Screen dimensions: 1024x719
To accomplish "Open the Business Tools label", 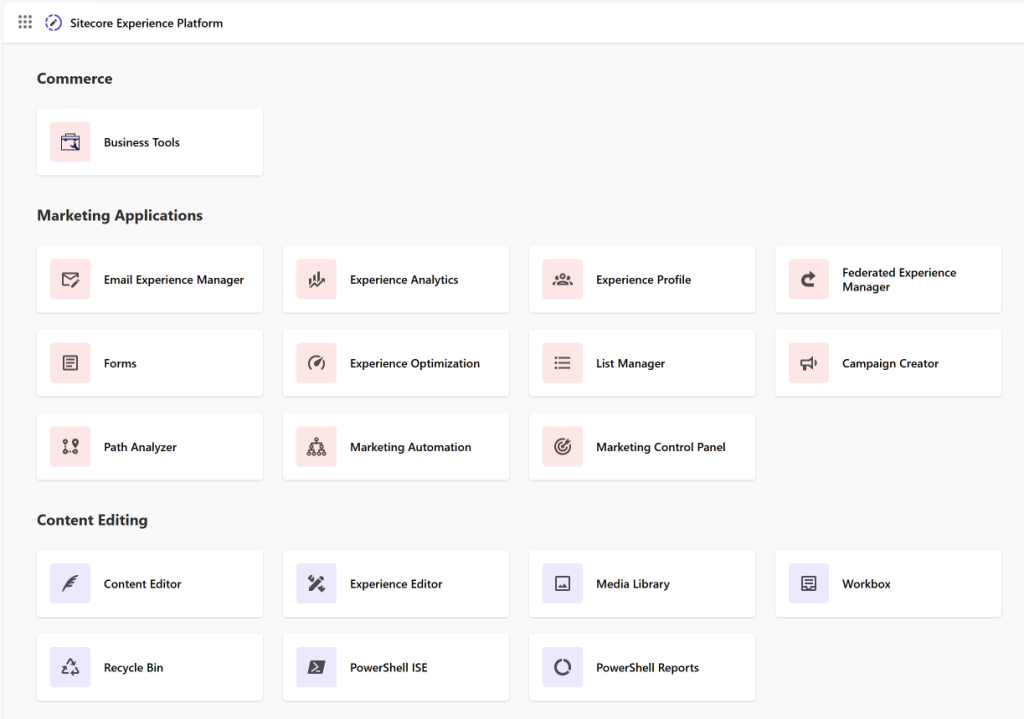I will [142, 142].
